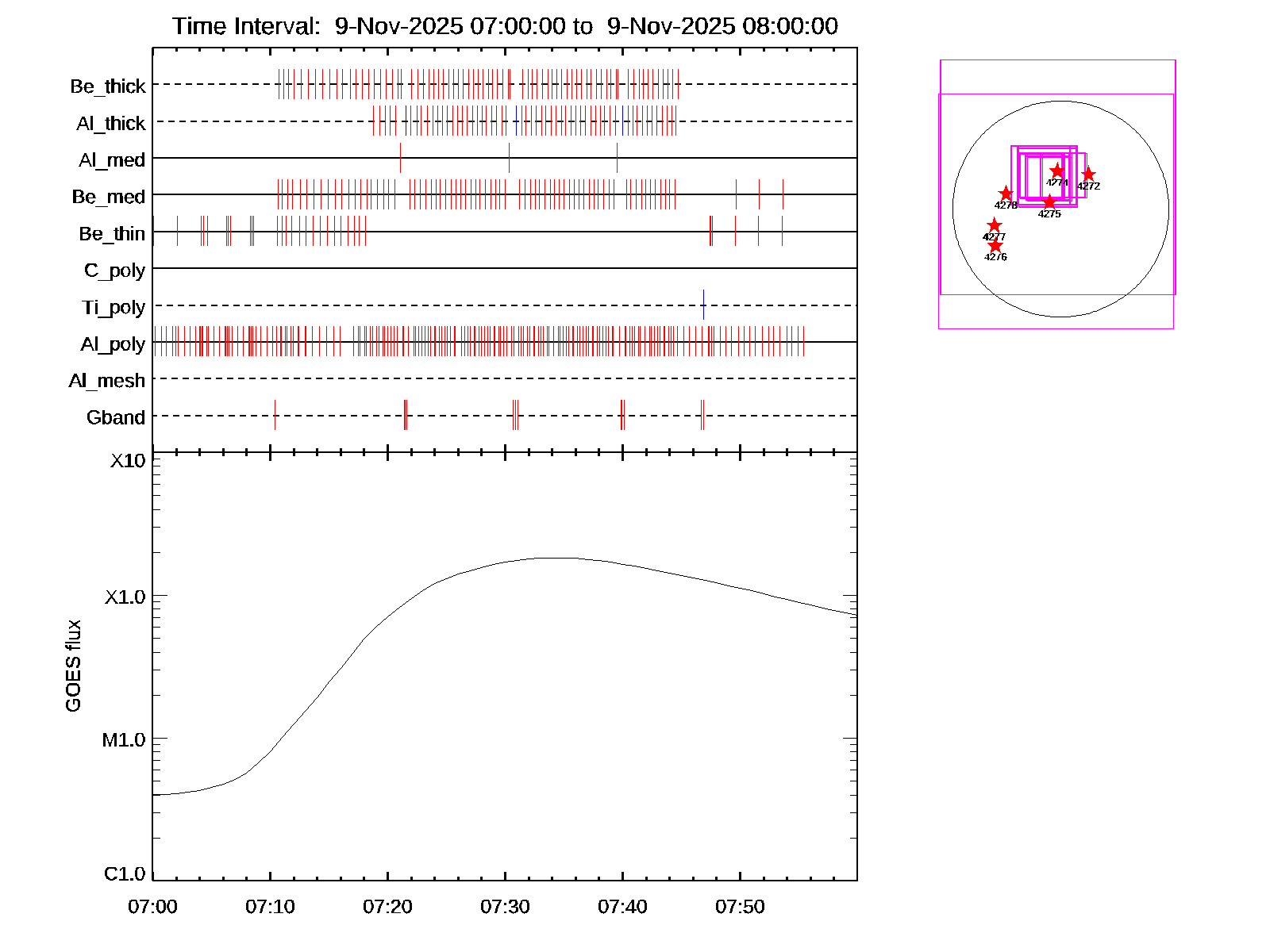1270x952 pixels.
Task: Select the Al_poly filter row label
Action: pyautogui.click(x=113, y=344)
